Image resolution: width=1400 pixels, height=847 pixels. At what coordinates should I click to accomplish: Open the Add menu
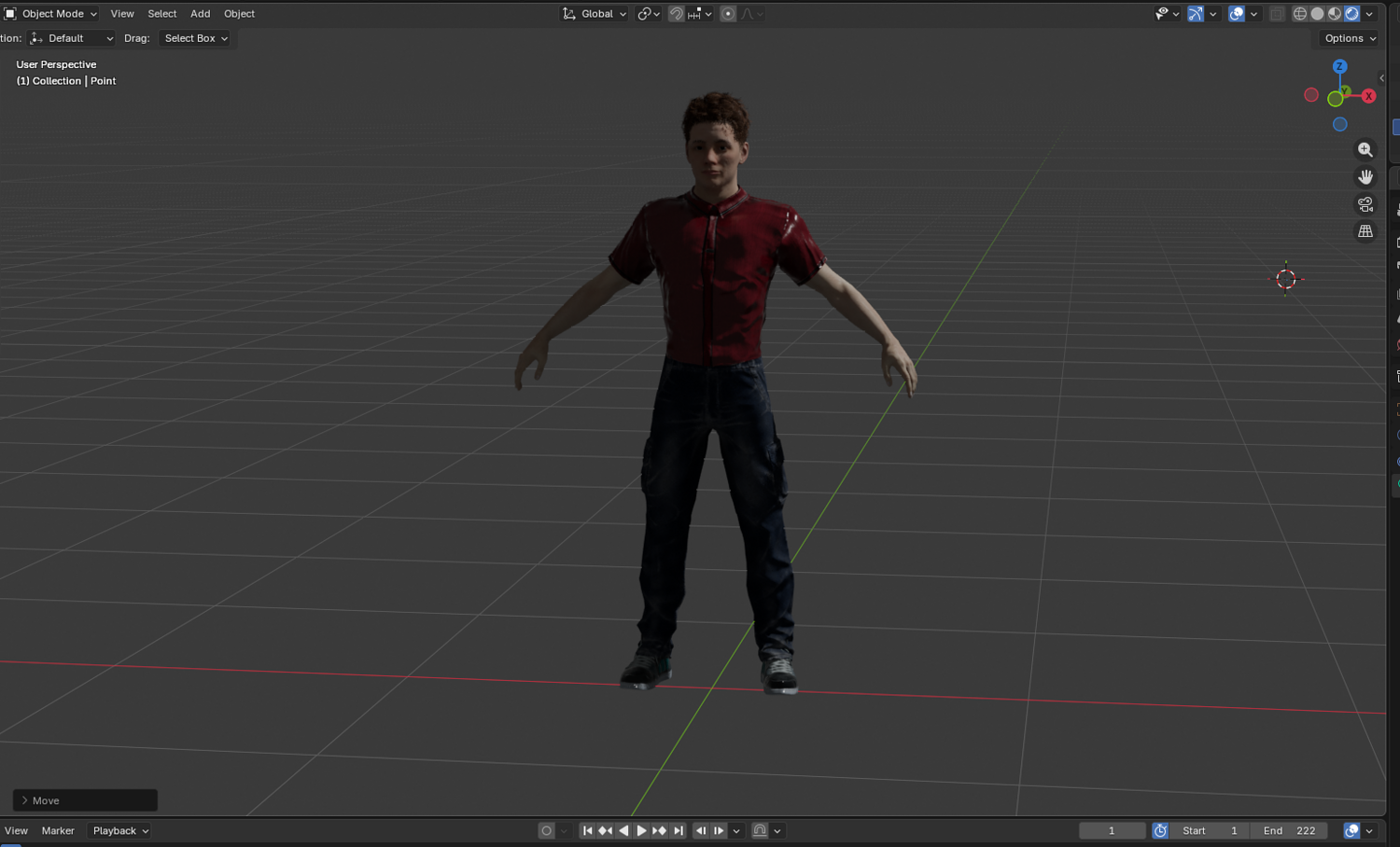(x=200, y=14)
